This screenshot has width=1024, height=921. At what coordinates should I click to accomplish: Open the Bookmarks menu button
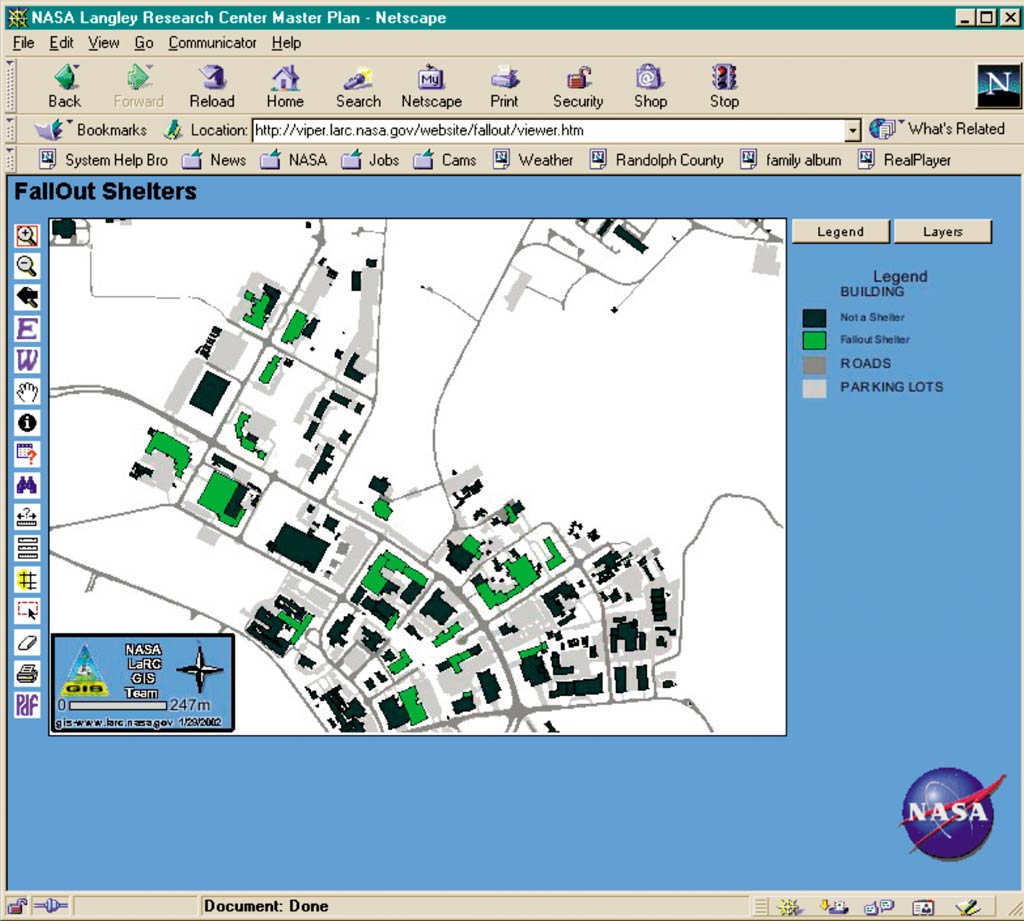pos(91,129)
